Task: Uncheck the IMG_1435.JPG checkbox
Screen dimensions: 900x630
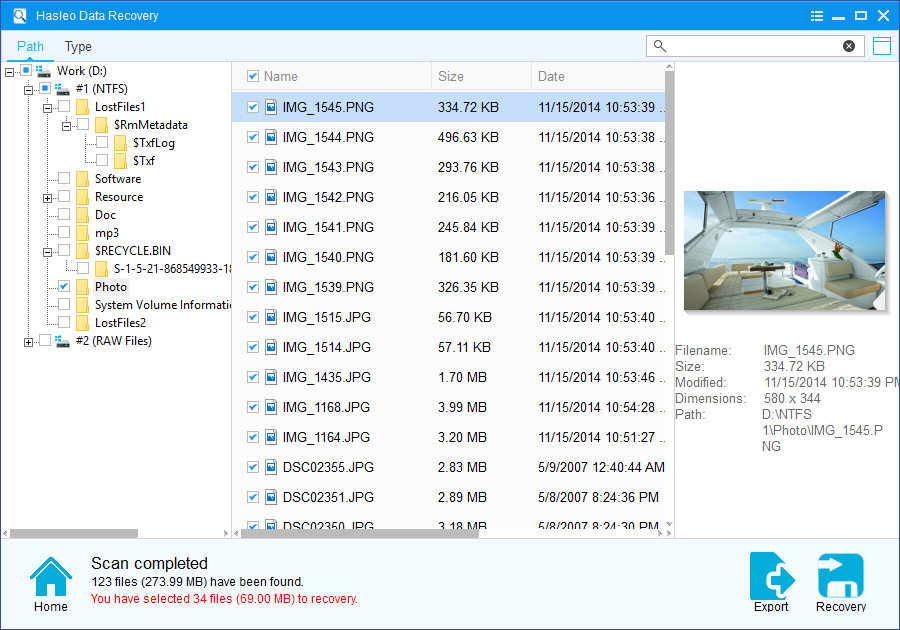Action: [x=253, y=377]
